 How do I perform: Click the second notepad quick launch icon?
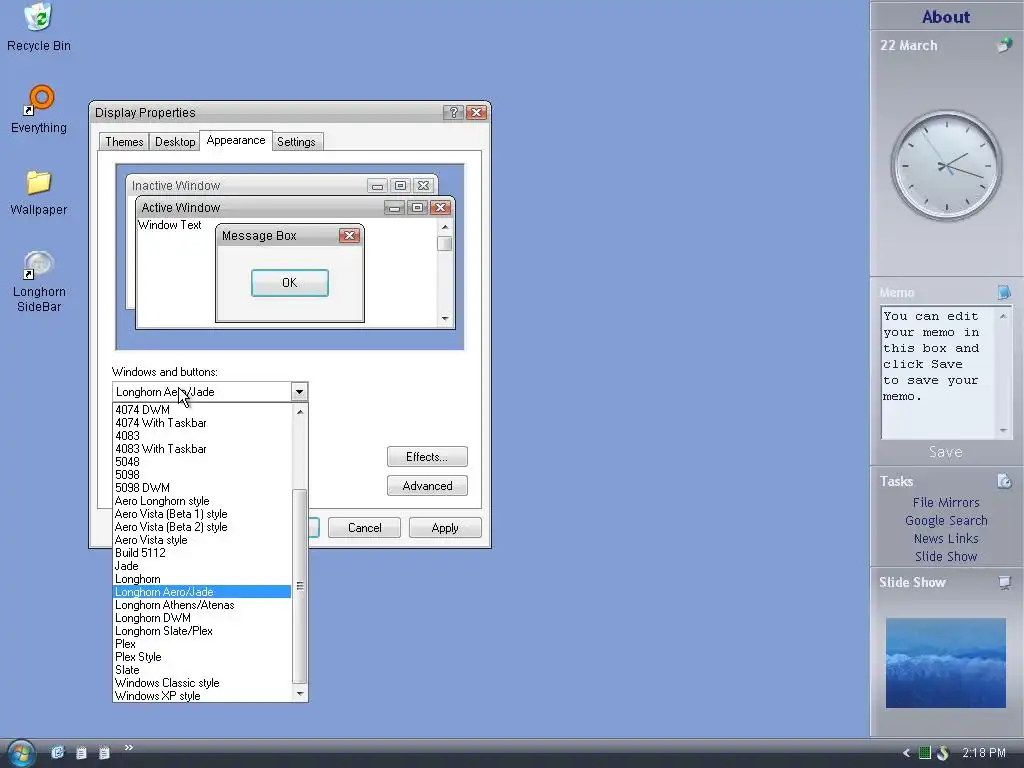(x=104, y=753)
